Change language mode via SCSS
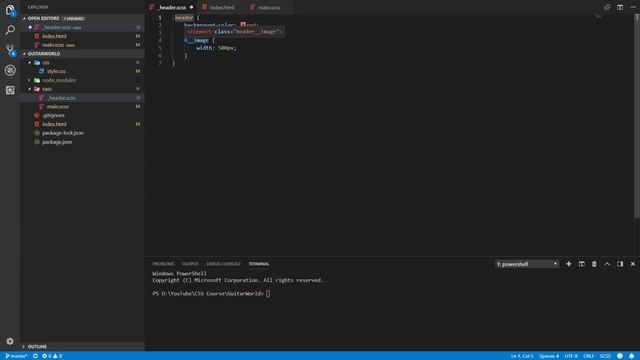 [605, 356]
